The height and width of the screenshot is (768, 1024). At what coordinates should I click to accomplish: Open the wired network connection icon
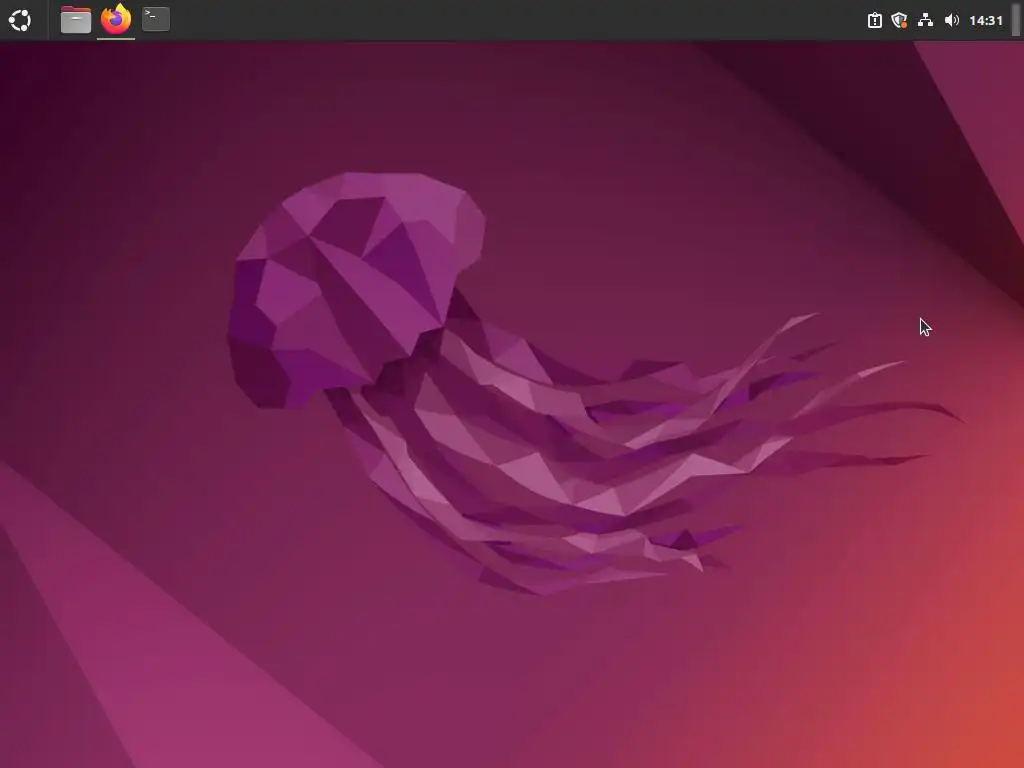click(x=925, y=20)
